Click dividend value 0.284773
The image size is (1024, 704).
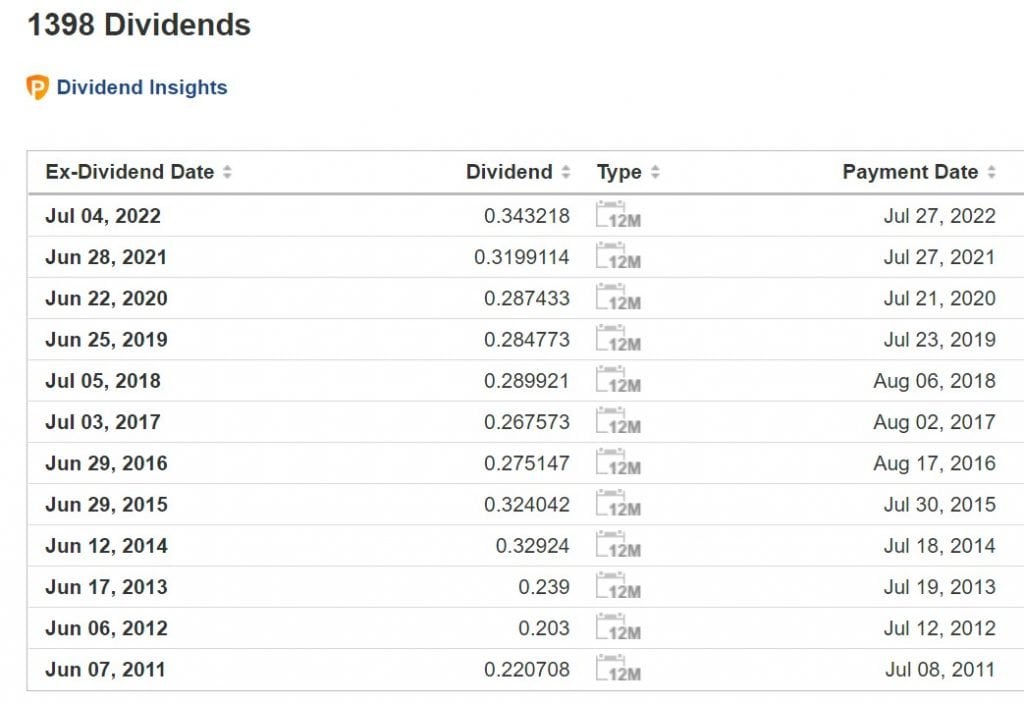click(x=527, y=339)
